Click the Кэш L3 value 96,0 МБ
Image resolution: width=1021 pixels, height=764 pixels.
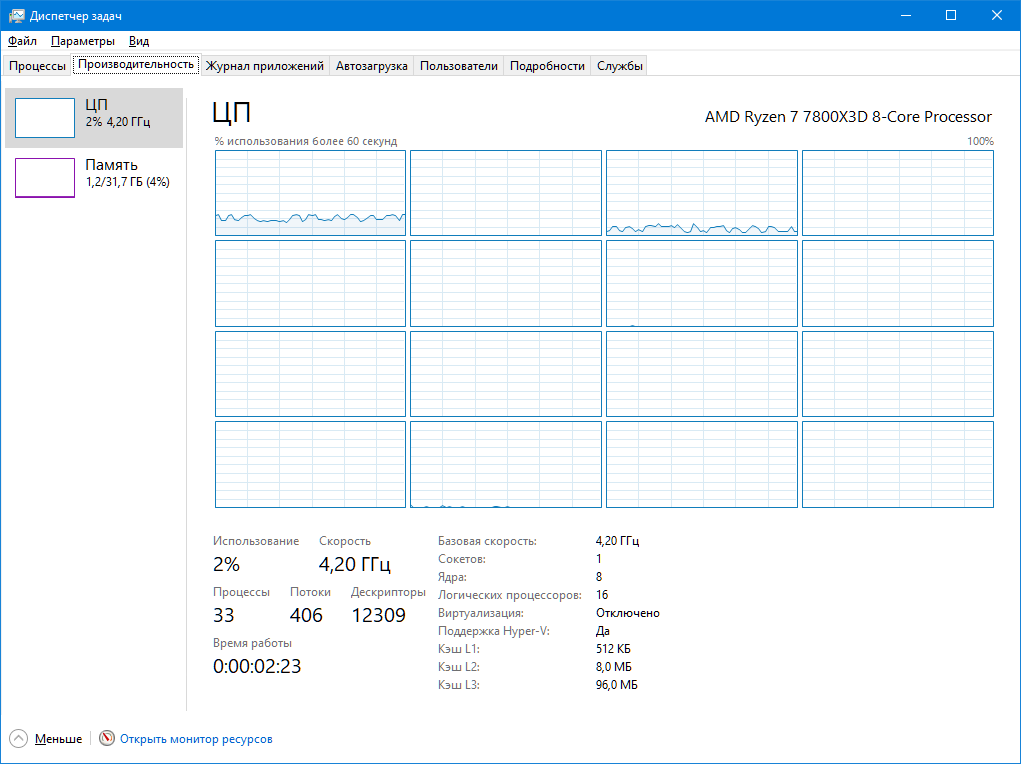(616, 685)
